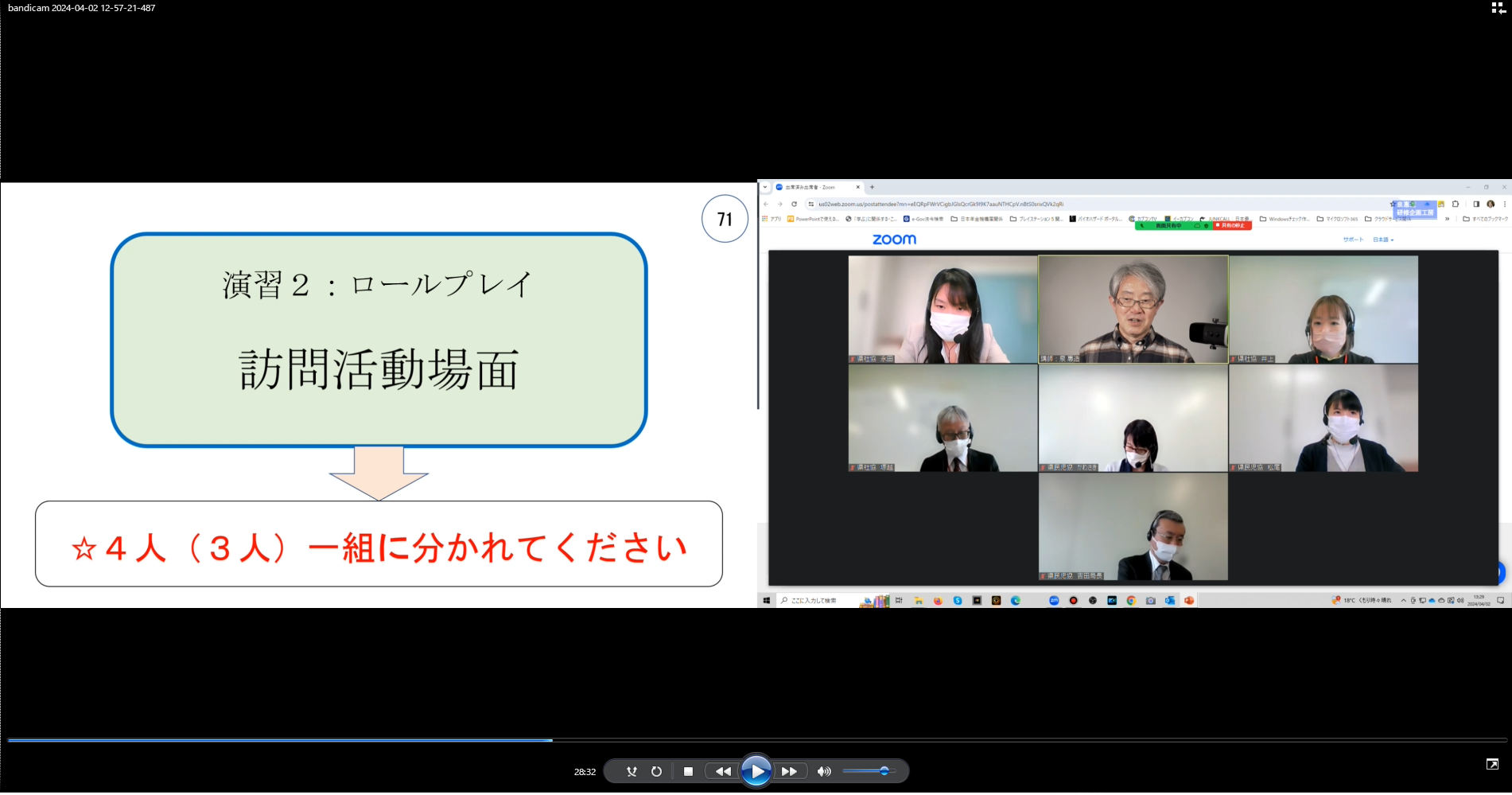Click Chrome's back arrow
Screen dimensions: 1512x795
tap(766, 204)
